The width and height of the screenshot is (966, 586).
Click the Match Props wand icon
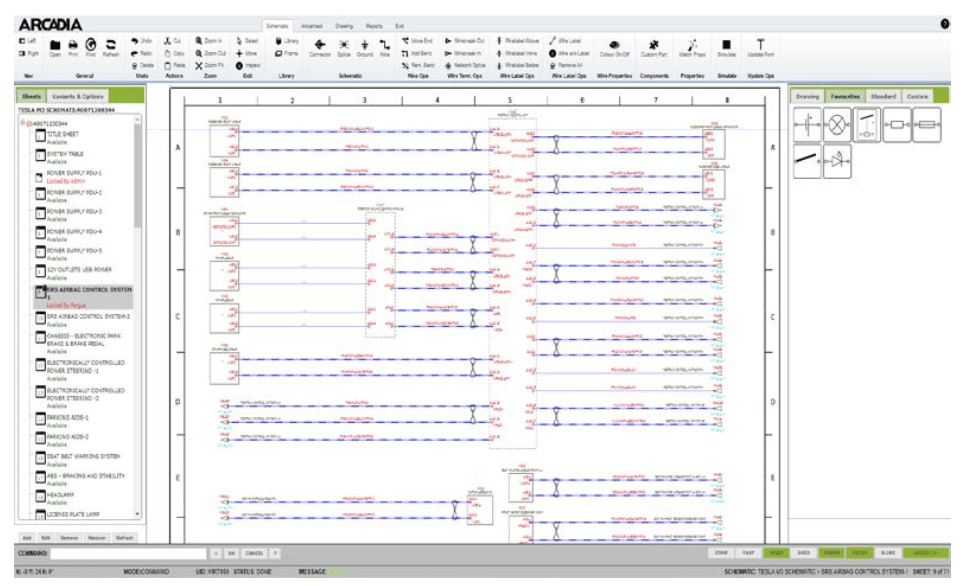[x=691, y=46]
